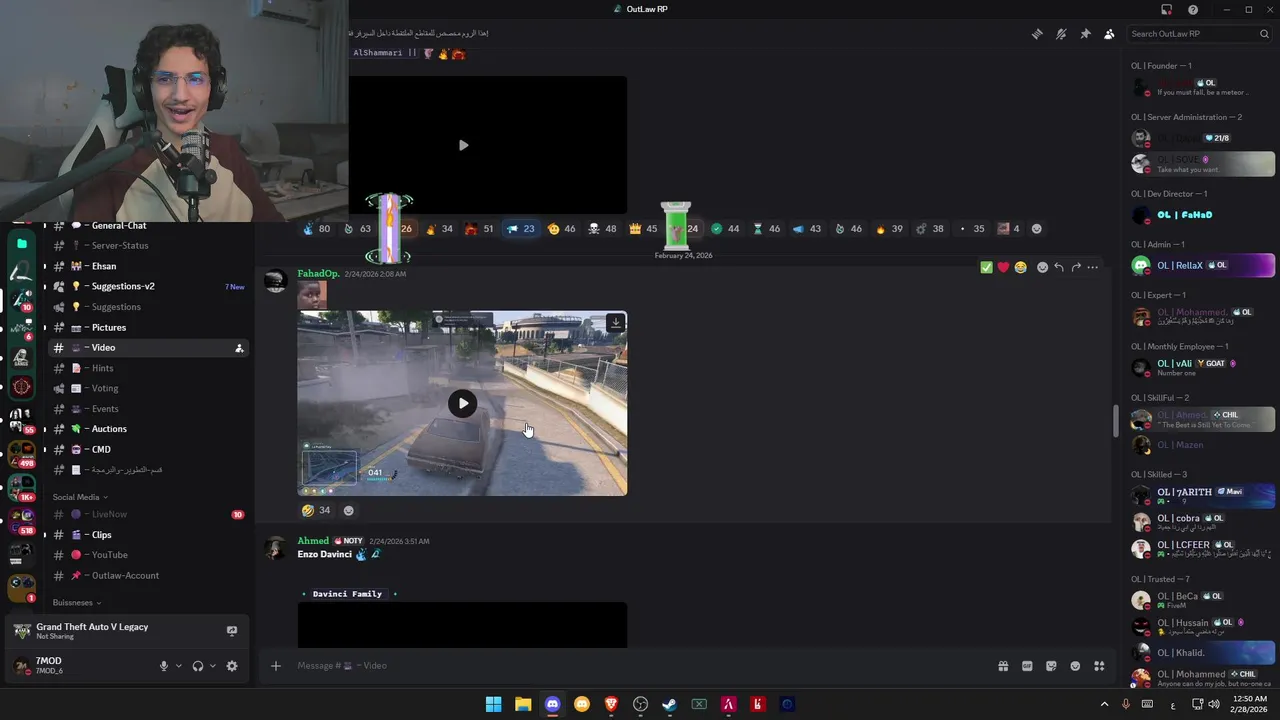The height and width of the screenshot is (720, 1280).
Task: Mute the microphone in user panel
Action: (x=164, y=666)
